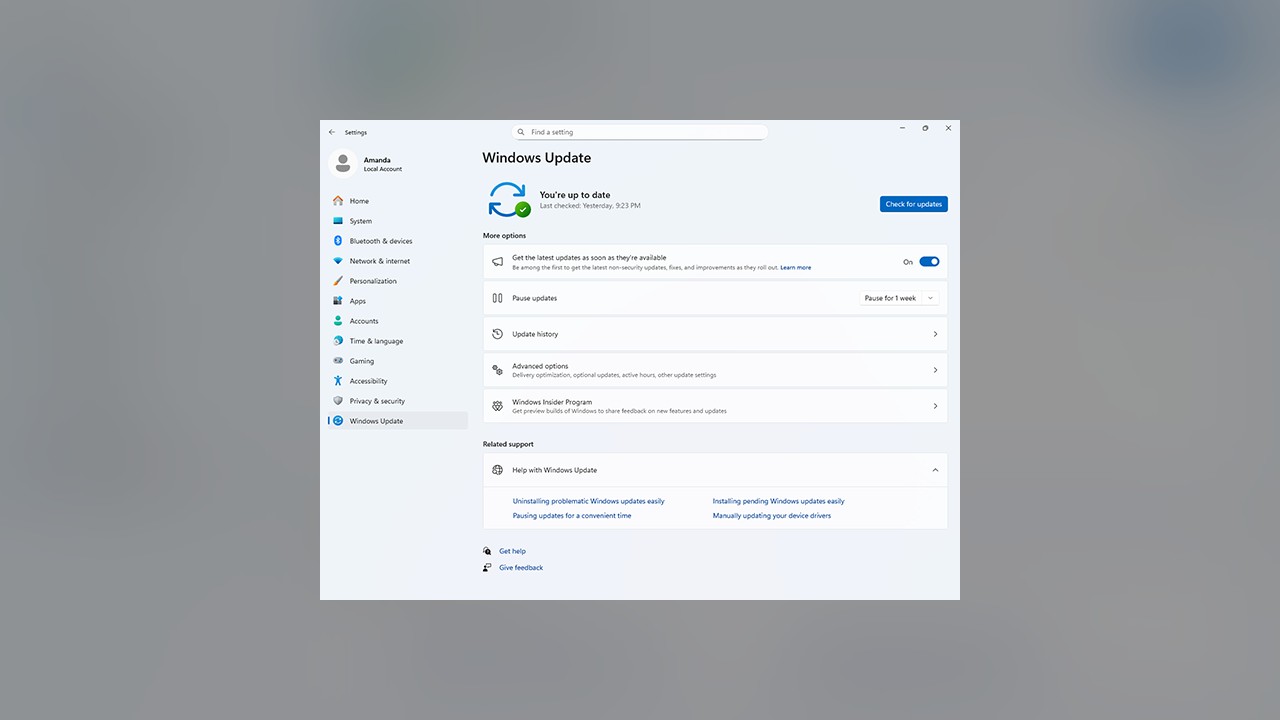1280x720 pixels.
Task: Click the search magnifier icon
Action: (521, 132)
